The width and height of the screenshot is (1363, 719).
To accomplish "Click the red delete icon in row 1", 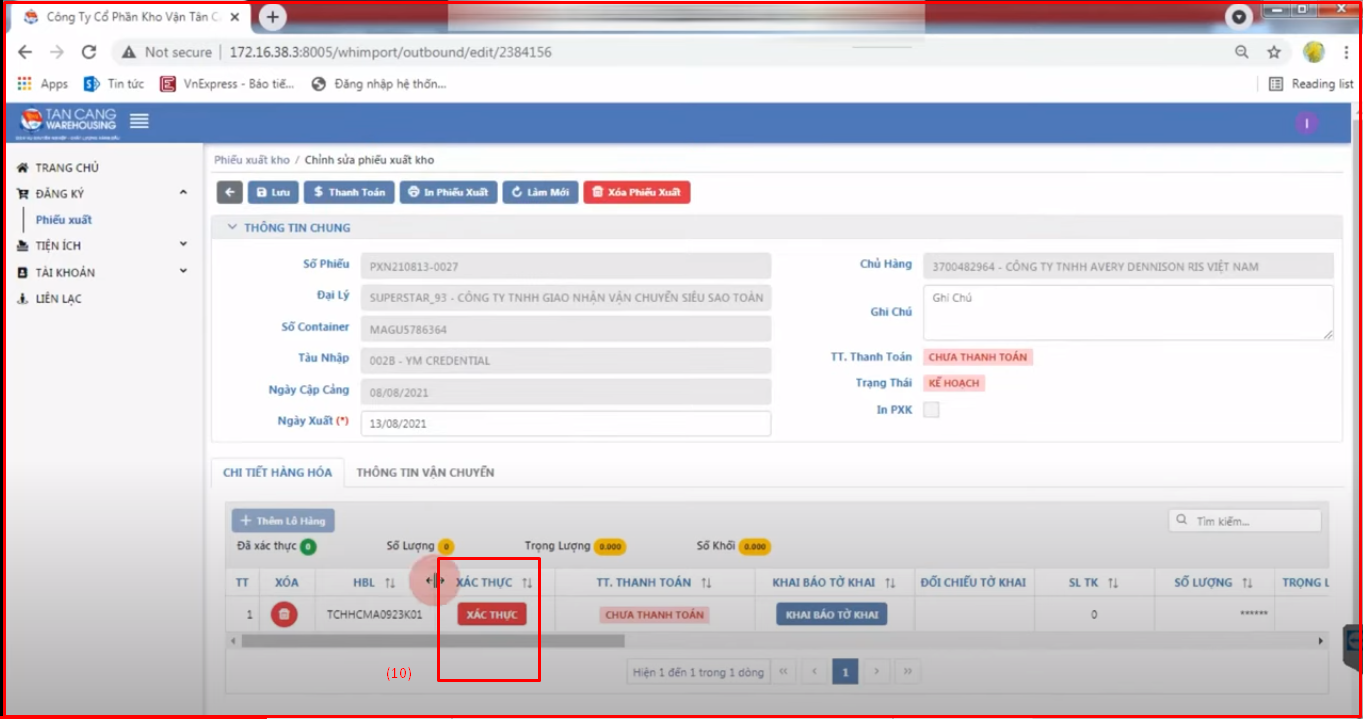I will pyautogui.click(x=284, y=615).
